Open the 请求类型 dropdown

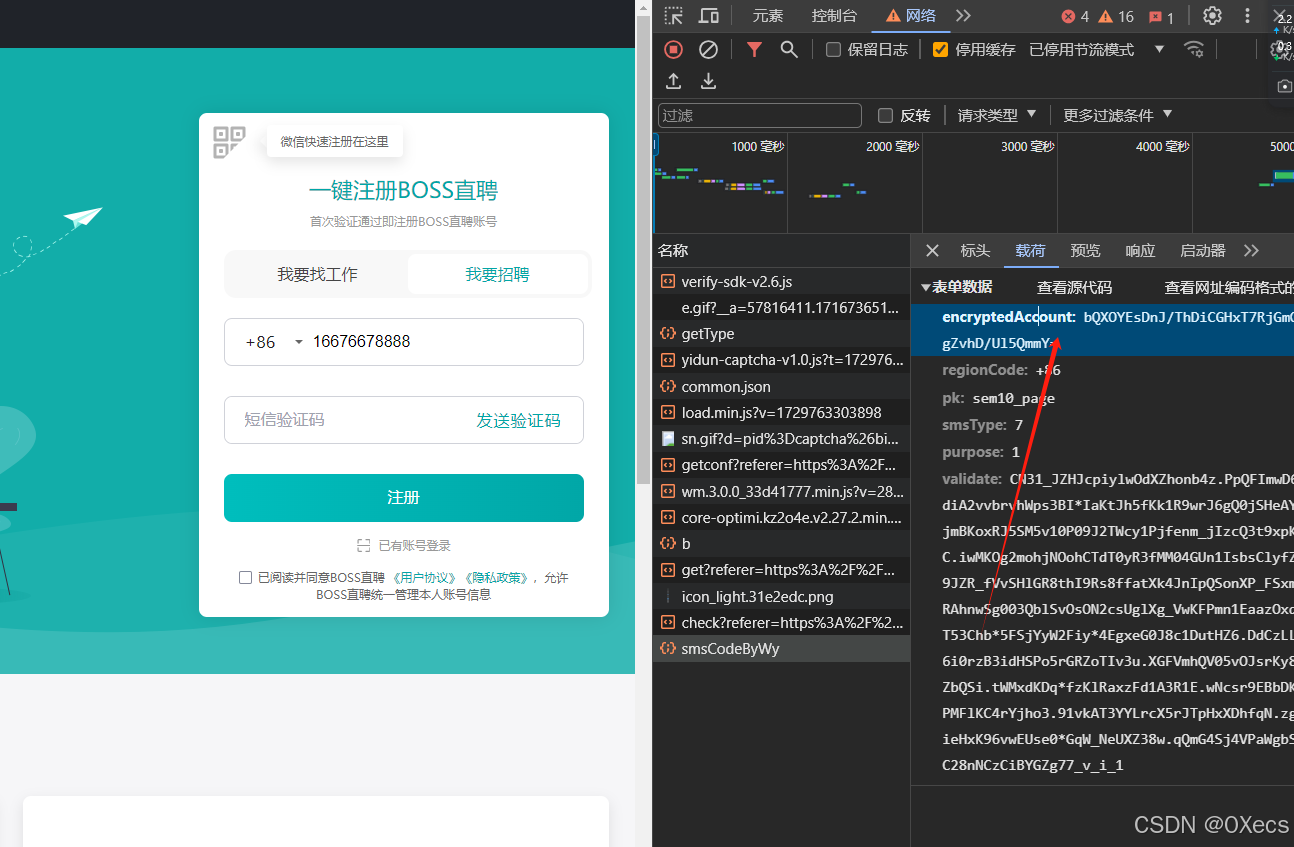point(997,115)
